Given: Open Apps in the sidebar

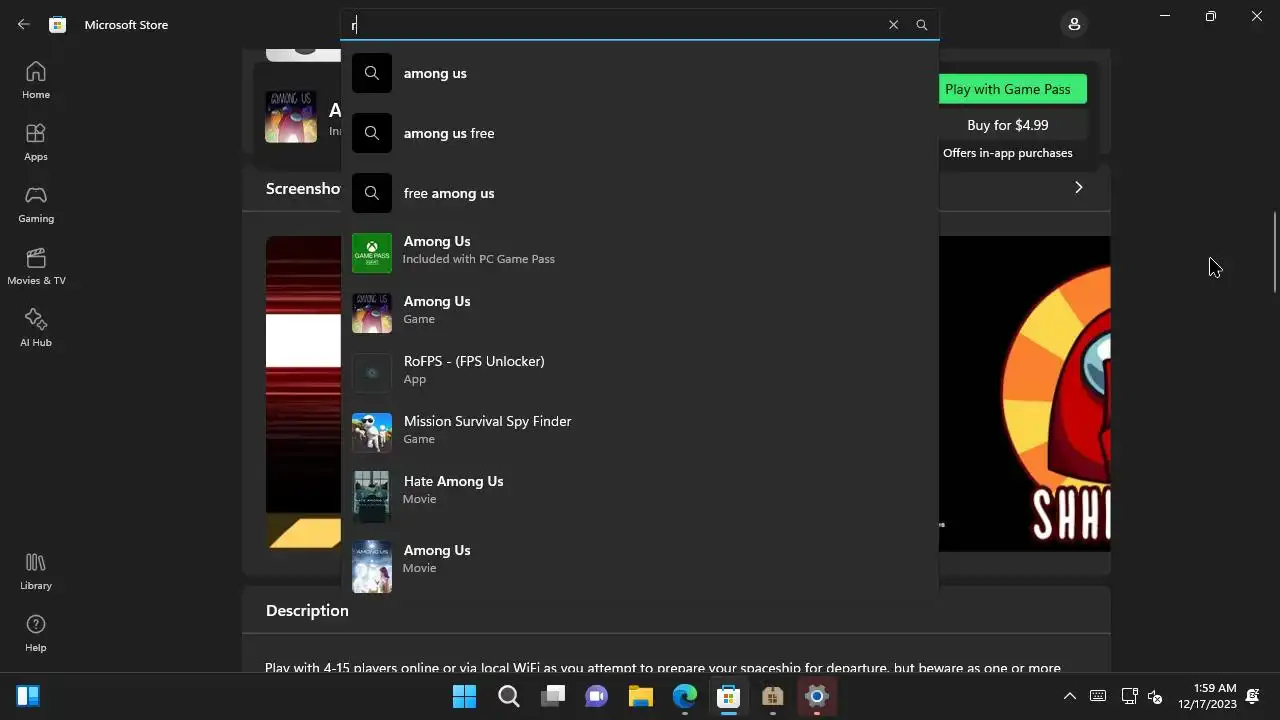Looking at the screenshot, I should 36,142.
